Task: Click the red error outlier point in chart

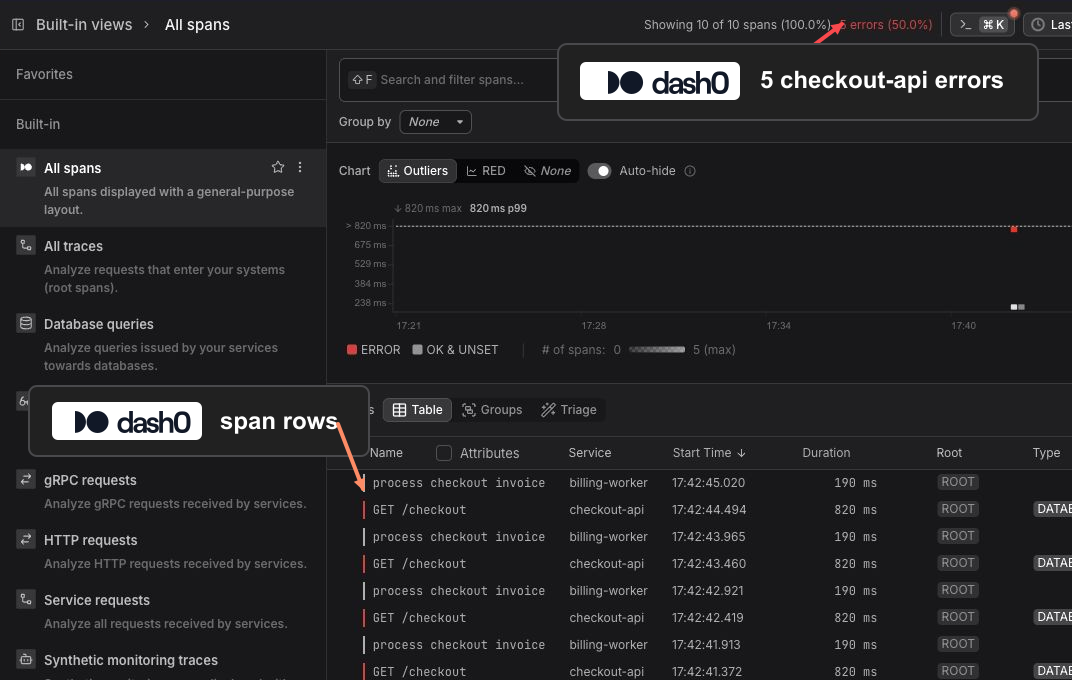Action: [1014, 229]
